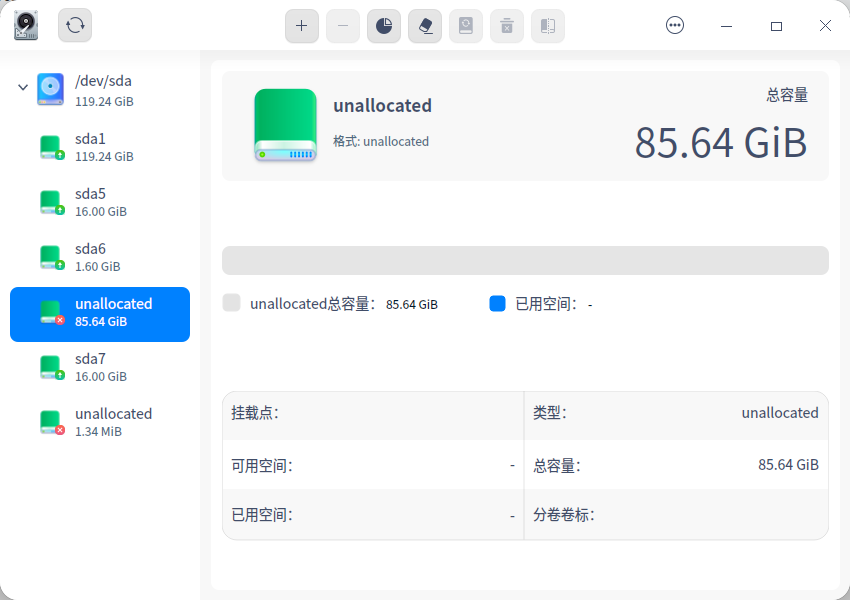Expand the app icon menu top left
This screenshot has width=850, height=600.
(x=25, y=25)
